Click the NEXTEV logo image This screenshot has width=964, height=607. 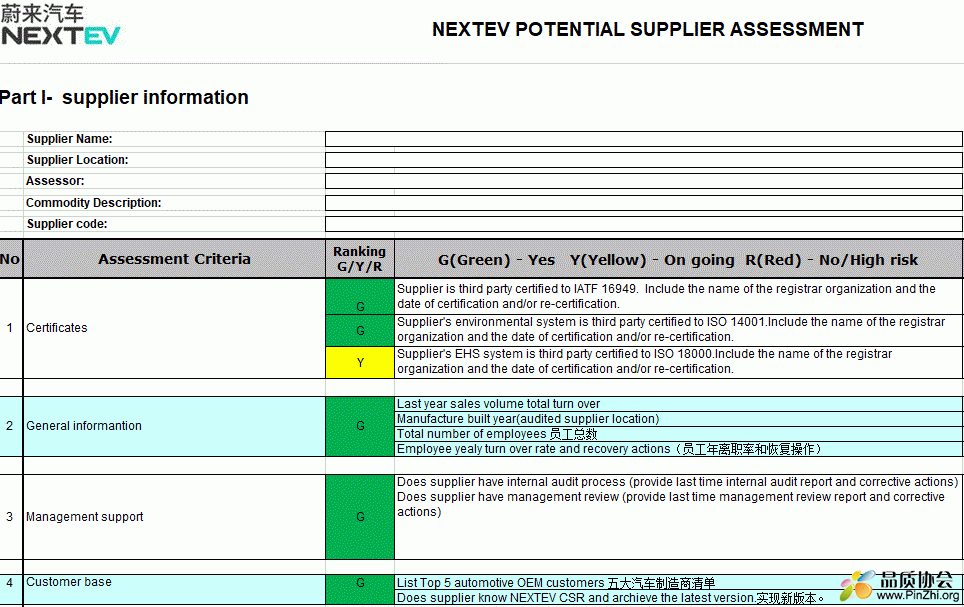point(60,25)
